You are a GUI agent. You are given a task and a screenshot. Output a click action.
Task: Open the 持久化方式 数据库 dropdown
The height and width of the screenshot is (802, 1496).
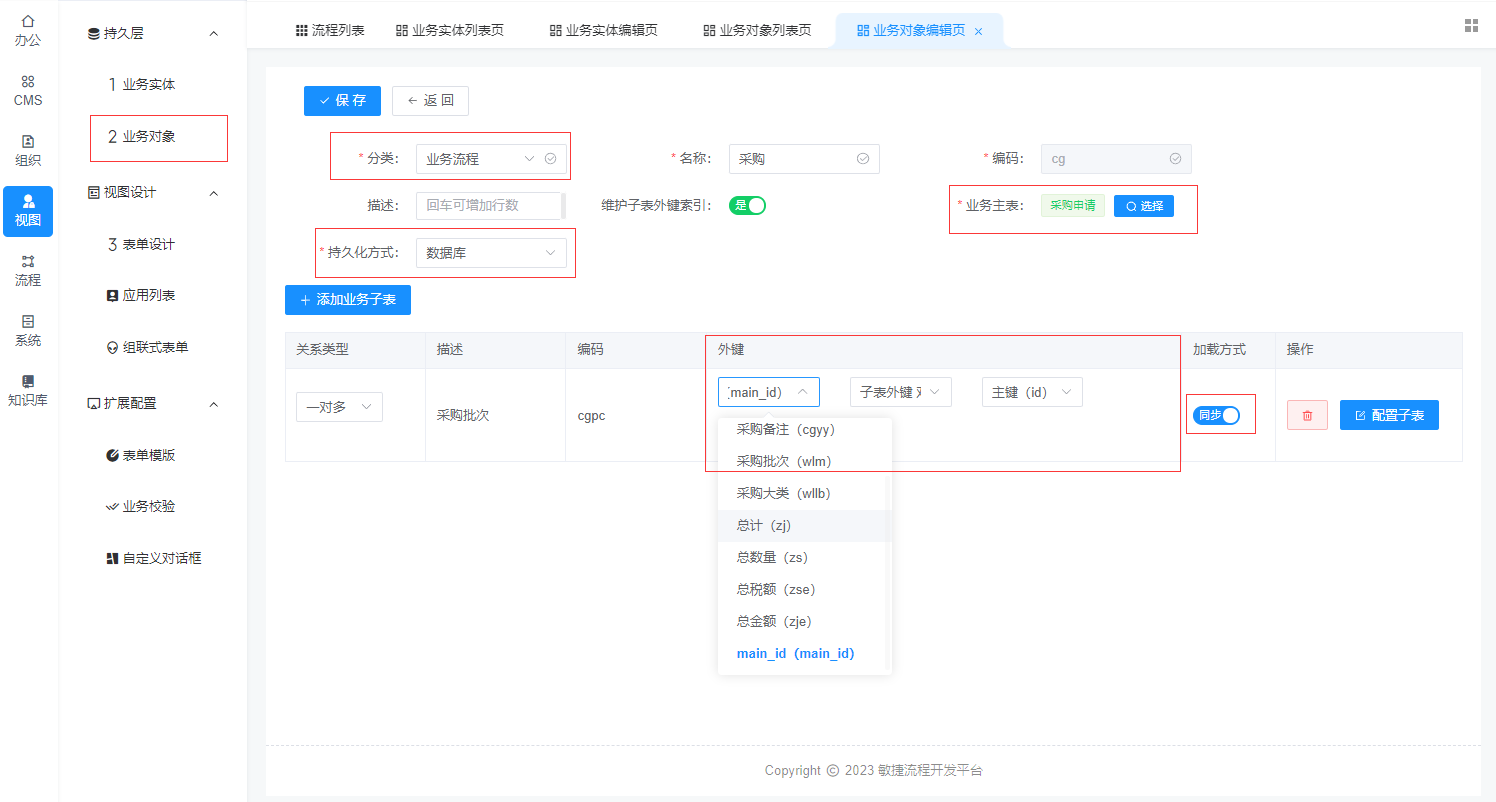tap(491, 253)
